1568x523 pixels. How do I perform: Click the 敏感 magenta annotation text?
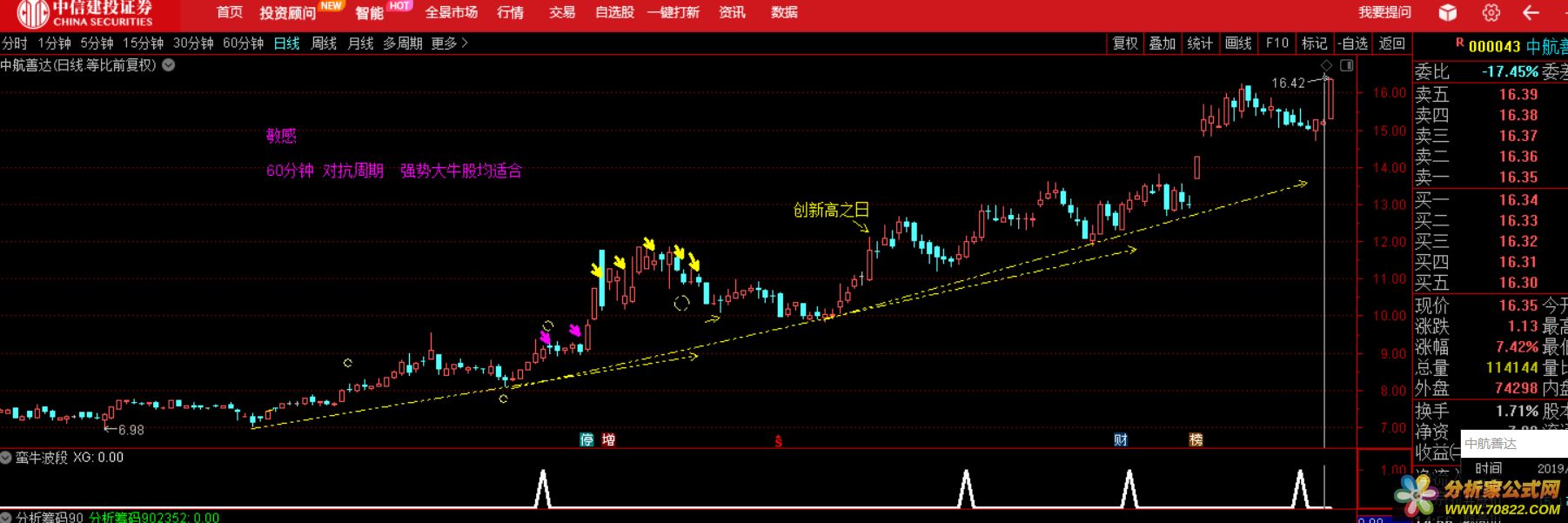(281, 135)
